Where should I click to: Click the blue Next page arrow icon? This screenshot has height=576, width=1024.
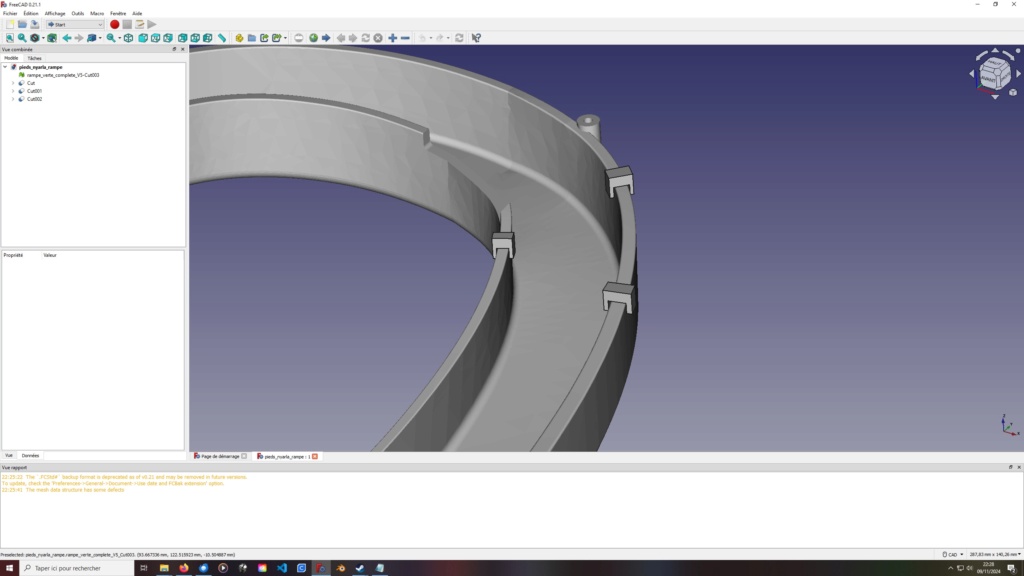[326, 38]
